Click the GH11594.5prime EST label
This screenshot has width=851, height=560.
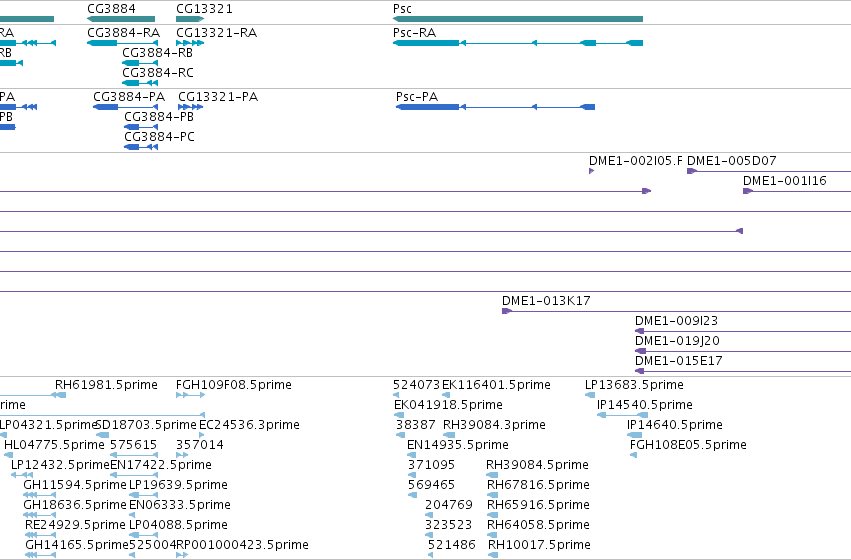(x=75, y=485)
